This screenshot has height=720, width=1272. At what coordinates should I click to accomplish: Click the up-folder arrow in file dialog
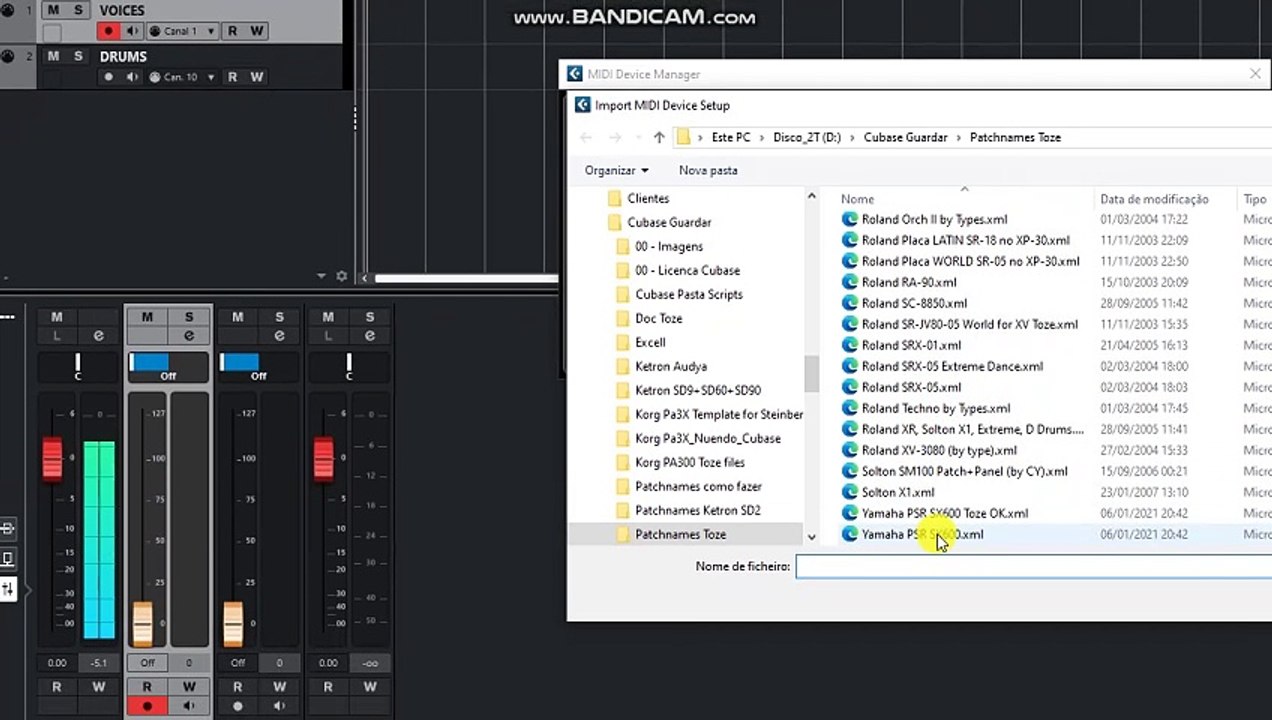[659, 137]
